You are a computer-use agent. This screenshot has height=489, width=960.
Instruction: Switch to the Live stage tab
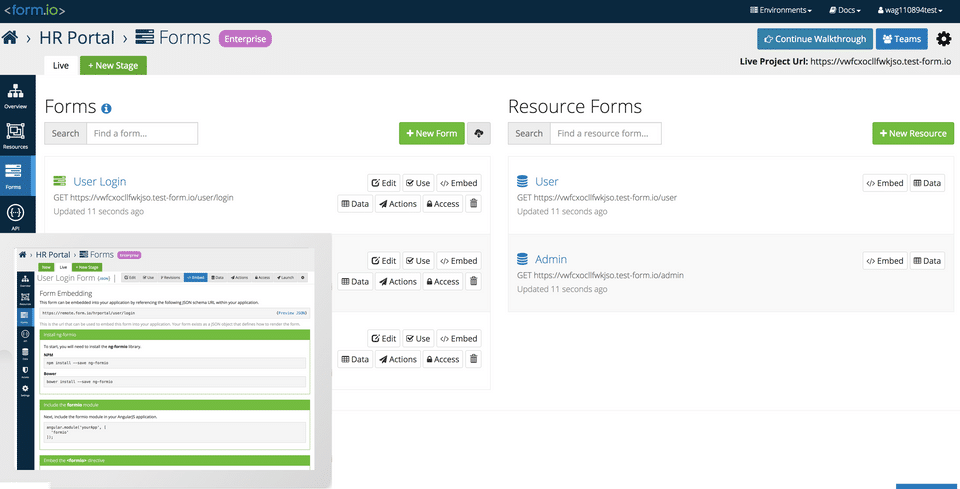pos(60,65)
